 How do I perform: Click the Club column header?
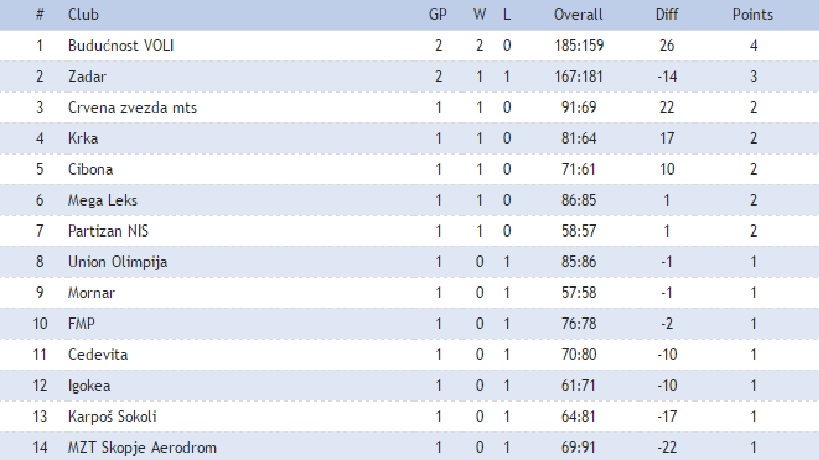point(83,15)
